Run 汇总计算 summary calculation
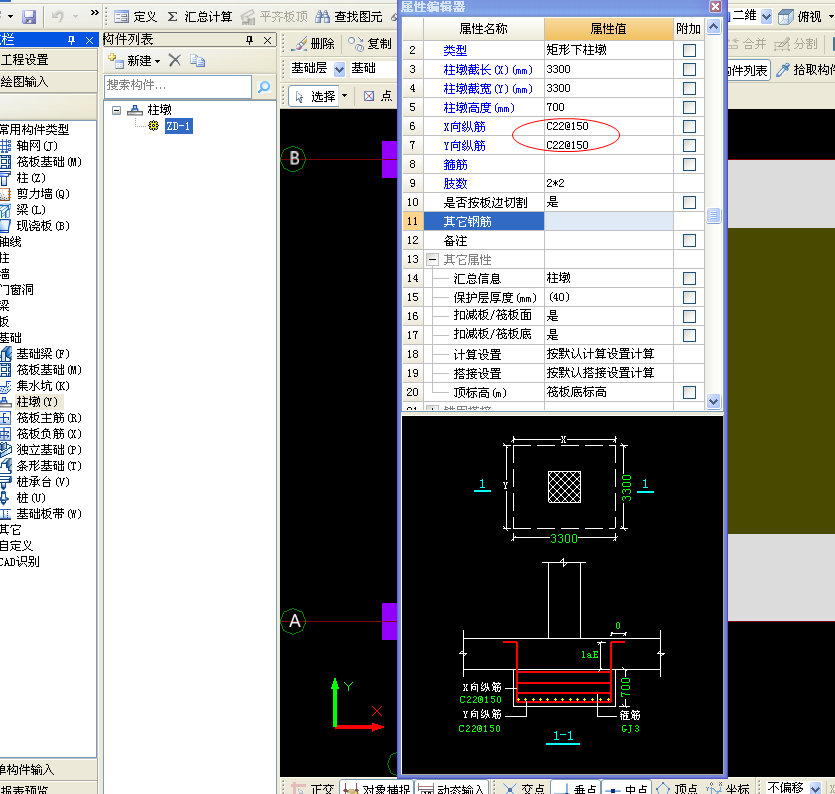Screen dimensions: 835x794 [200, 17]
